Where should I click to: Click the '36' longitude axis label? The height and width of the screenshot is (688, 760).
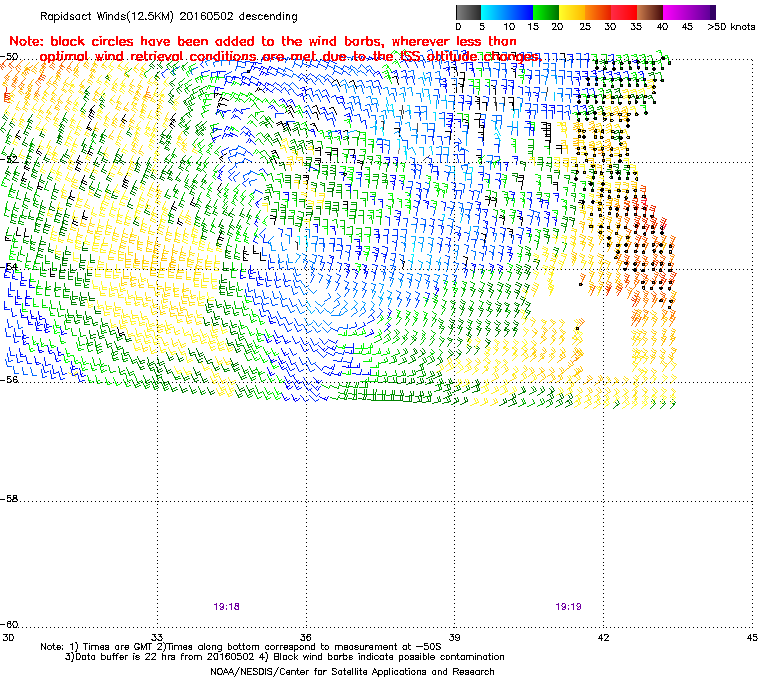point(306,637)
